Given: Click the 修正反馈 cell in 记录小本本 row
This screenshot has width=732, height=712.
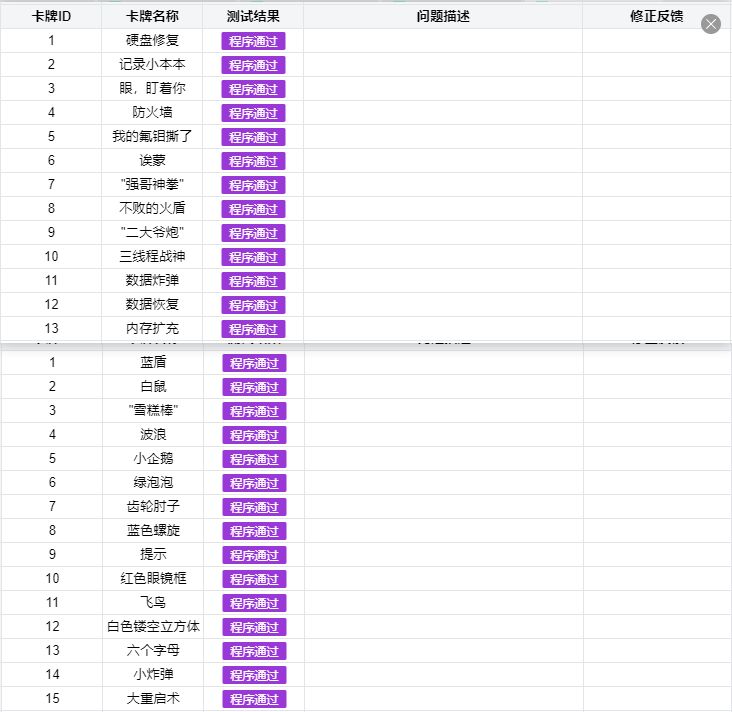Looking at the screenshot, I should tap(656, 64).
